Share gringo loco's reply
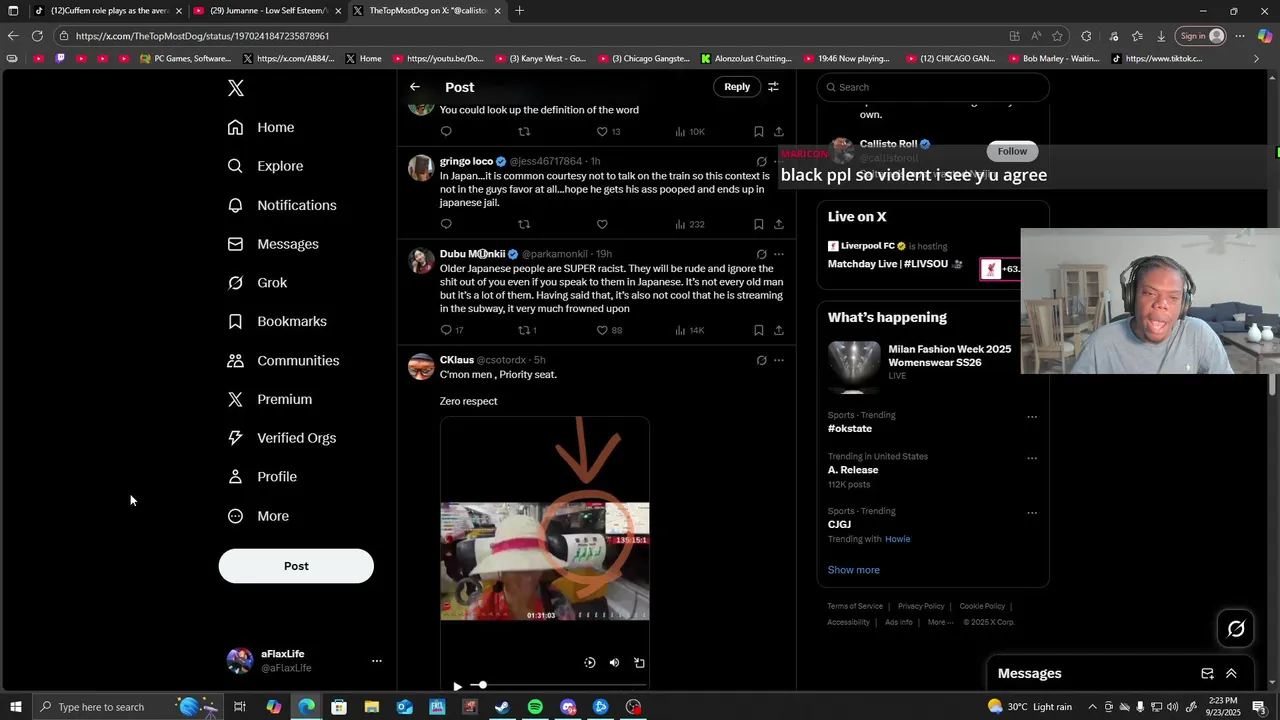Screen dimensions: 1280x720 779,224
